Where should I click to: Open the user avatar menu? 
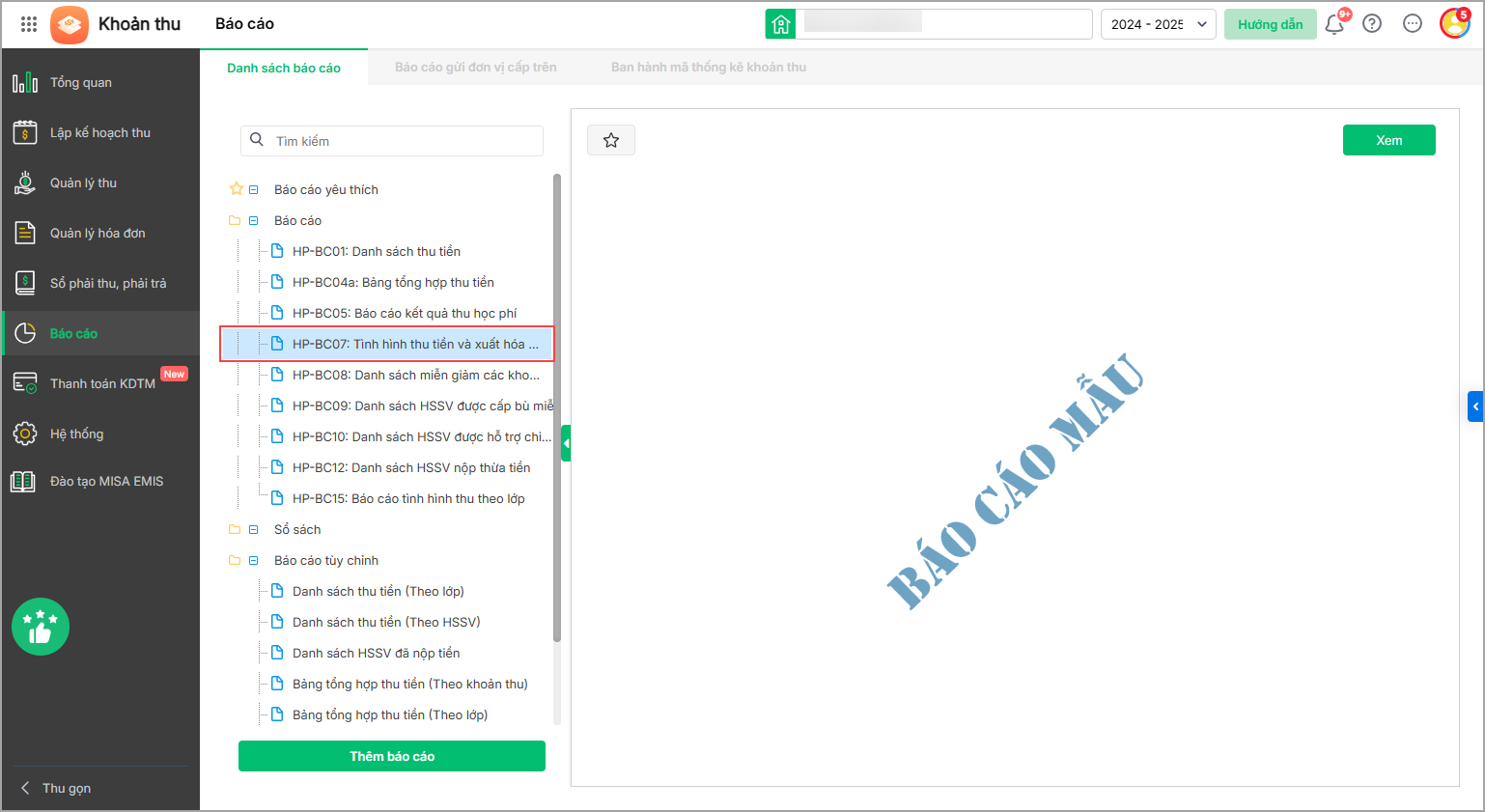[1454, 23]
